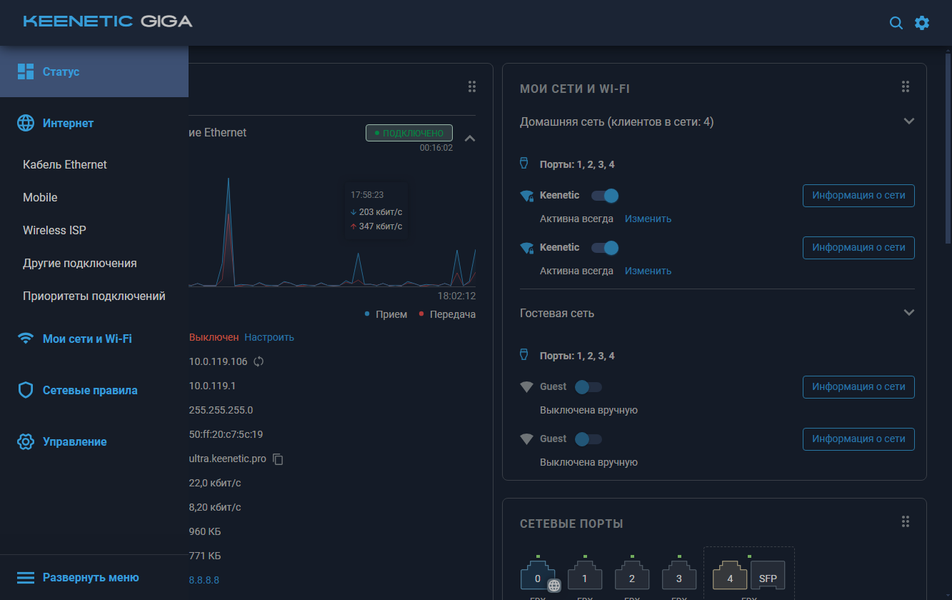Collapse the Гостевая сеть section

[909, 313]
